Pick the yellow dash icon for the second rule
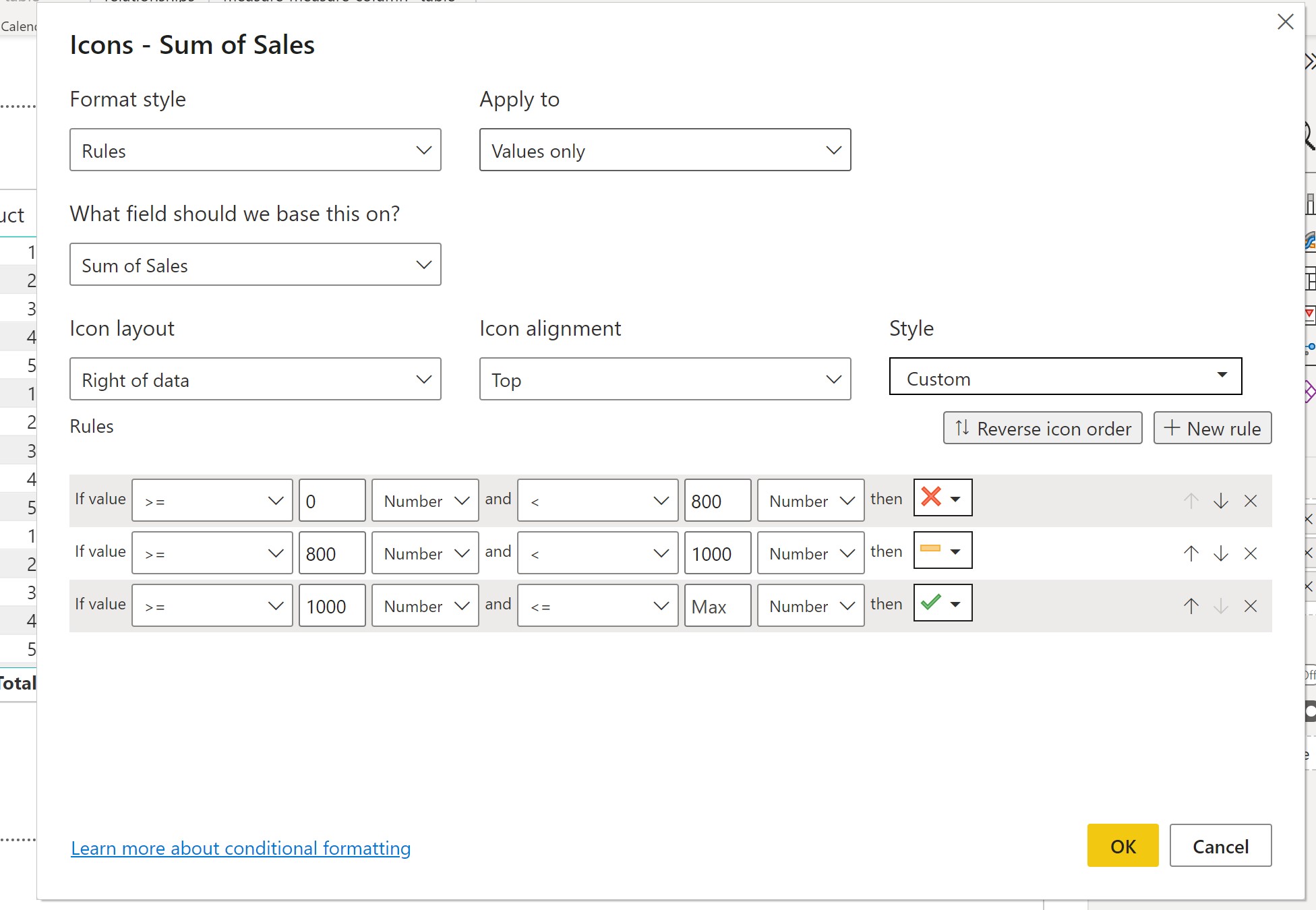 click(943, 550)
